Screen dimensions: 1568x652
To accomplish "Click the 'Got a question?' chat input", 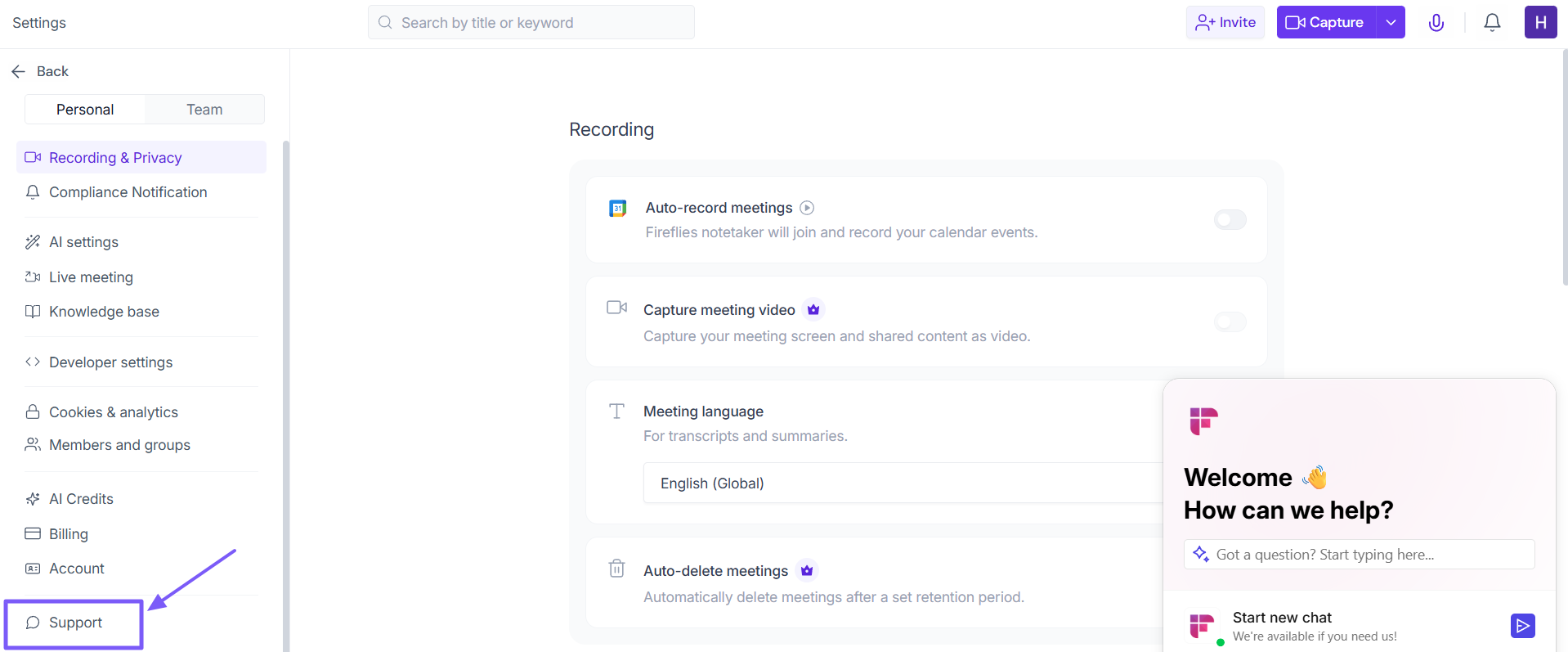I will pyautogui.click(x=1359, y=554).
